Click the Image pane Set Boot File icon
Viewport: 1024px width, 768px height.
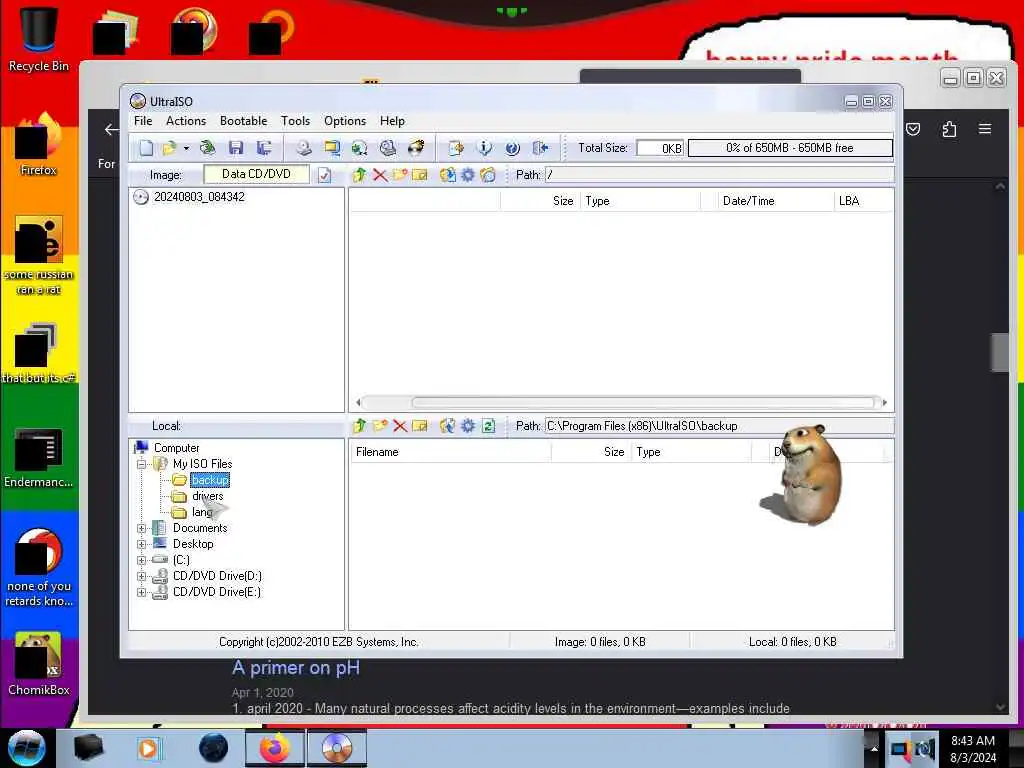(x=488, y=175)
